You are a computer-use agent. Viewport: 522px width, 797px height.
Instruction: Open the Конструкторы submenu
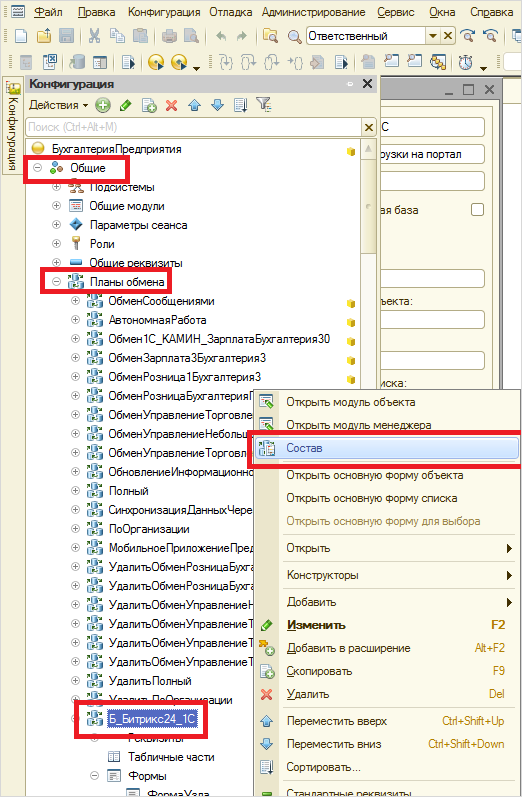coord(387,575)
